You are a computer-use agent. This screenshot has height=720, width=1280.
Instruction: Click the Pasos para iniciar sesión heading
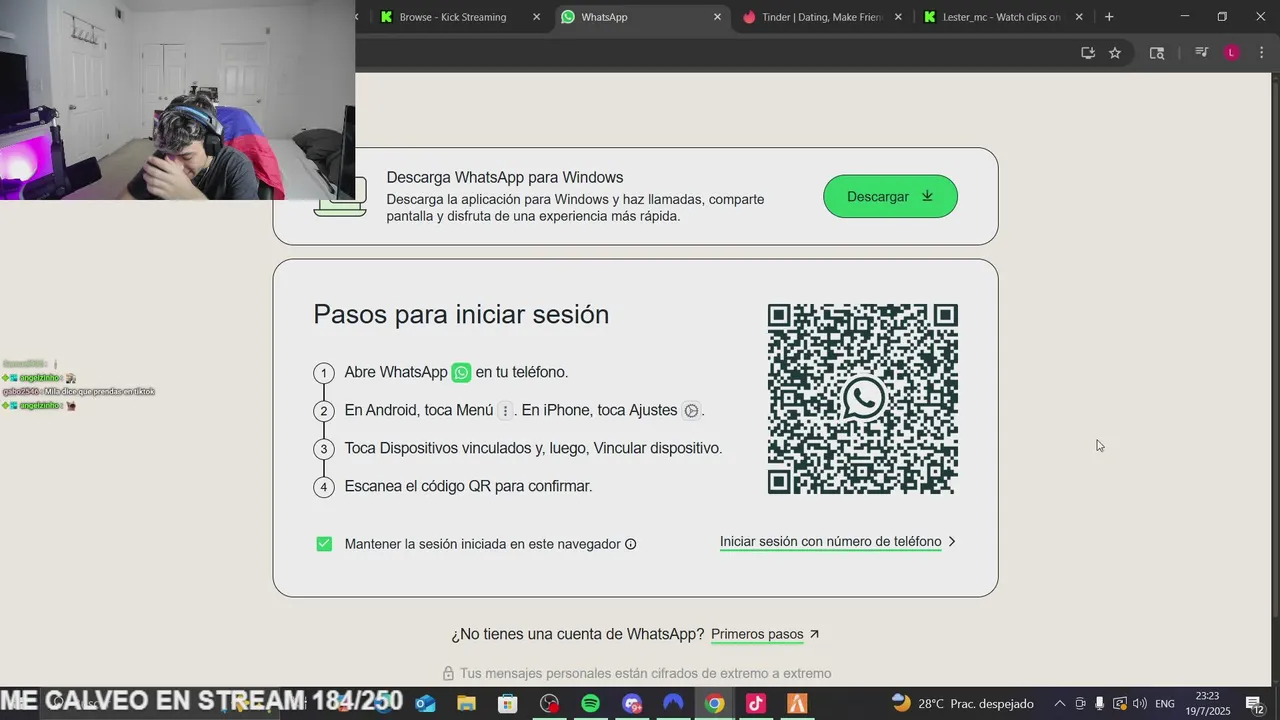click(461, 314)
